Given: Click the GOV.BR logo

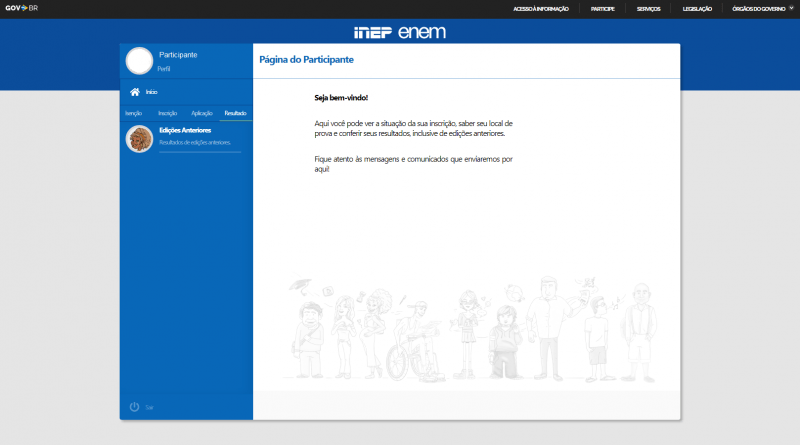Looking at the screenshot, I should pyautogui.click(x=21, y=8).
